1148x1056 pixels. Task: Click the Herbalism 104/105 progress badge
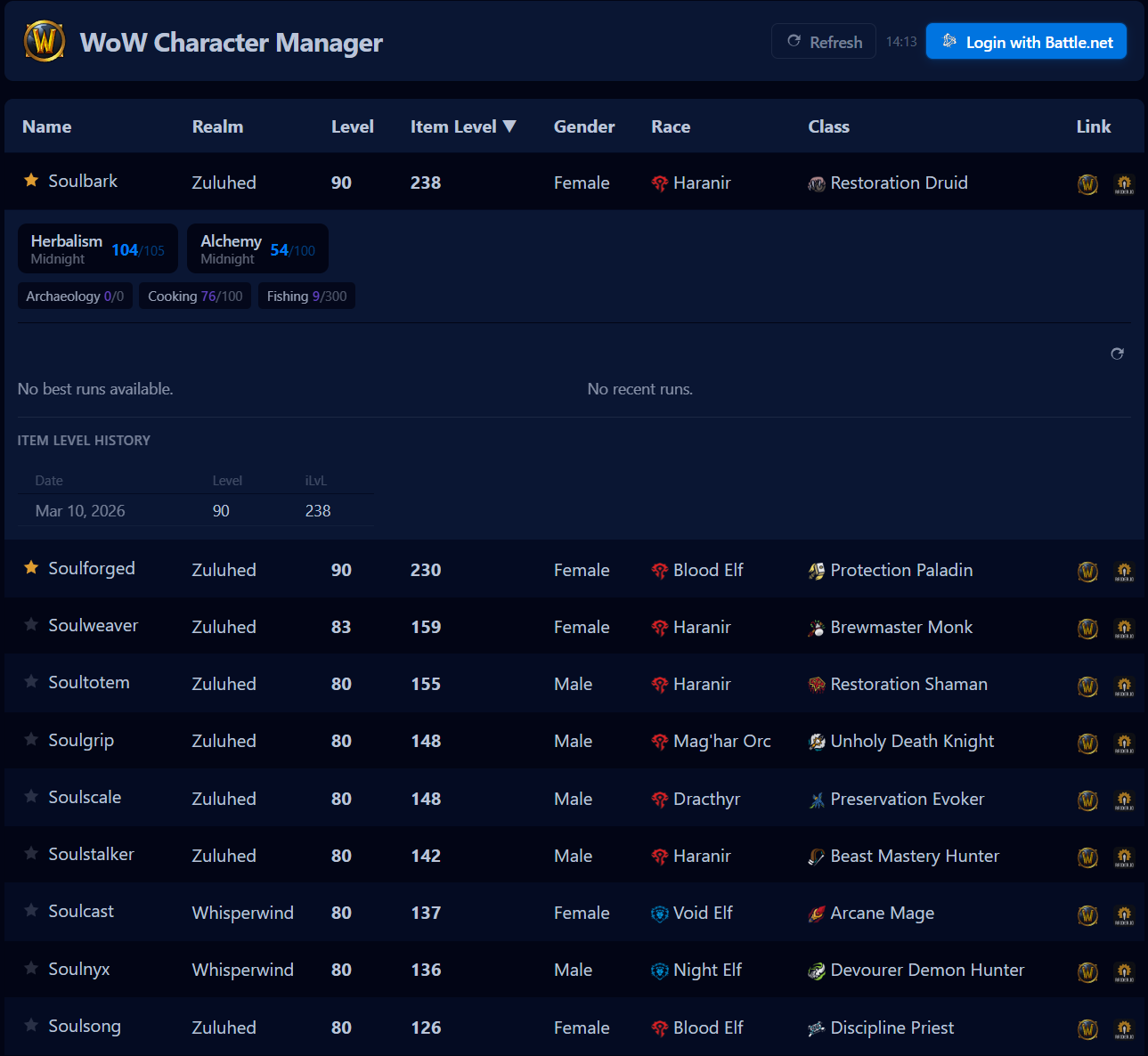coord(97,248)
